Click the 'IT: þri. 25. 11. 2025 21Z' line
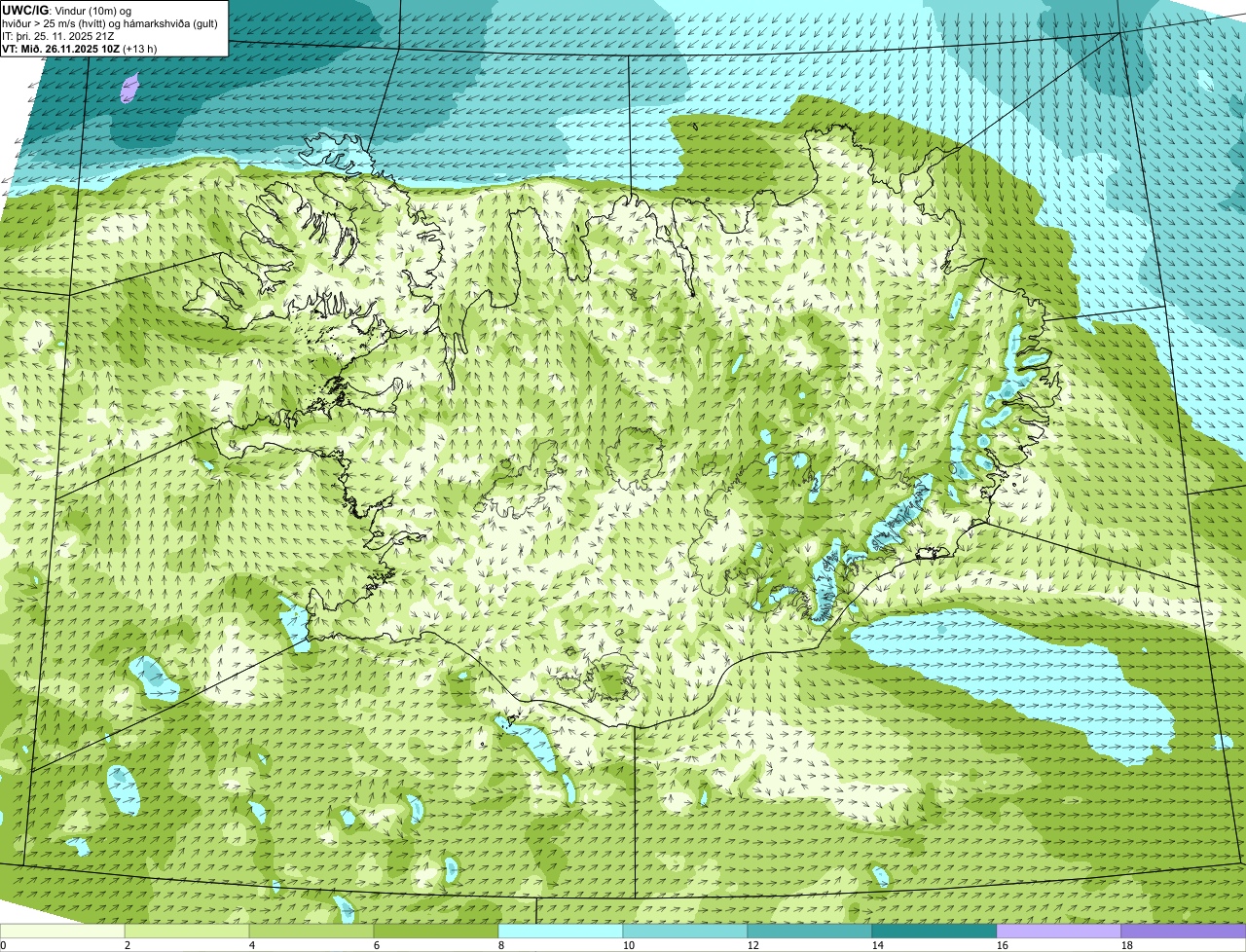The height and width of the screenshot is (952, 1246). click(x=58, y=35)
